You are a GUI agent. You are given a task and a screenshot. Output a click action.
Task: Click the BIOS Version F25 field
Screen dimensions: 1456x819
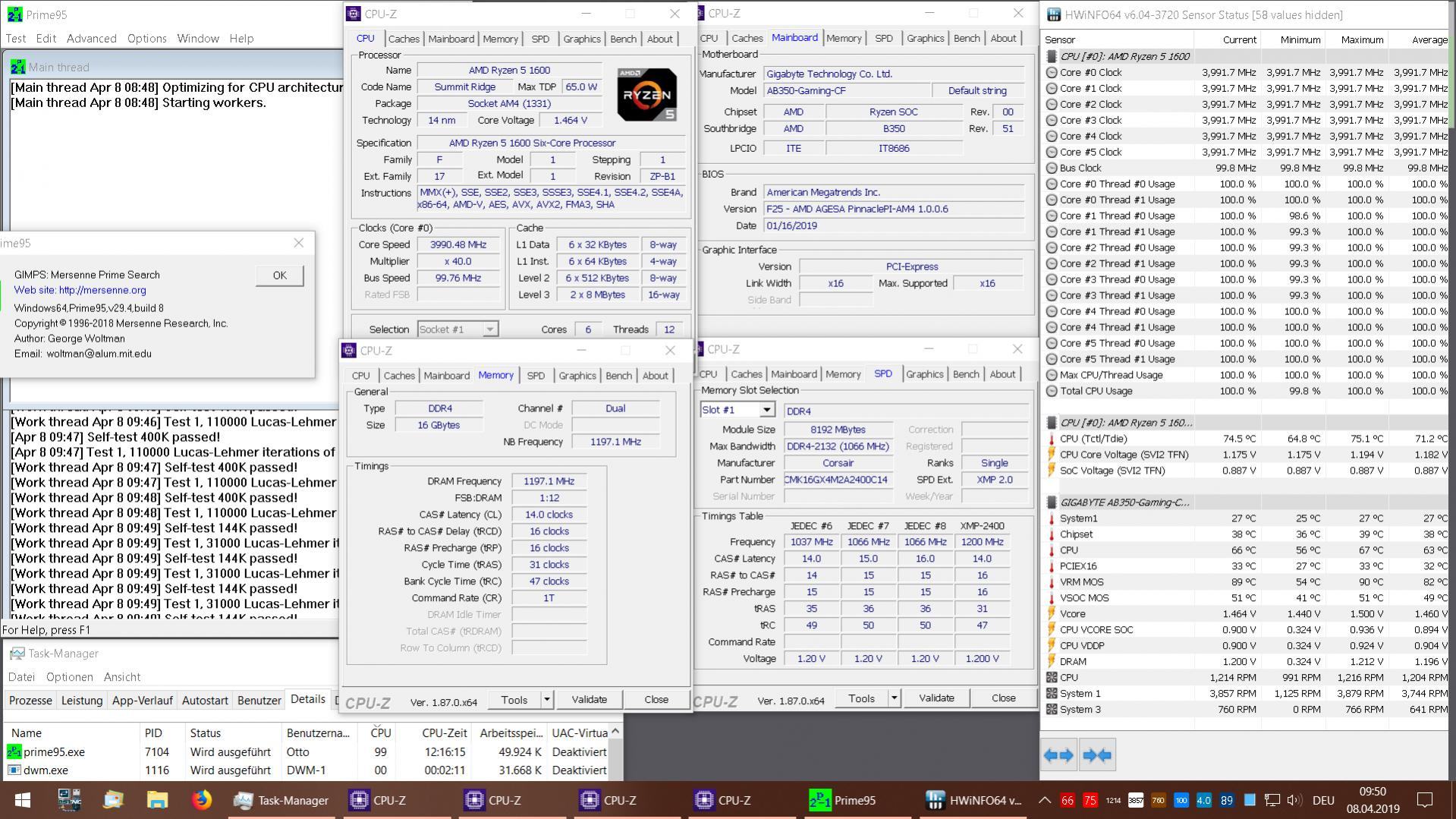click(x=894, y=209)
